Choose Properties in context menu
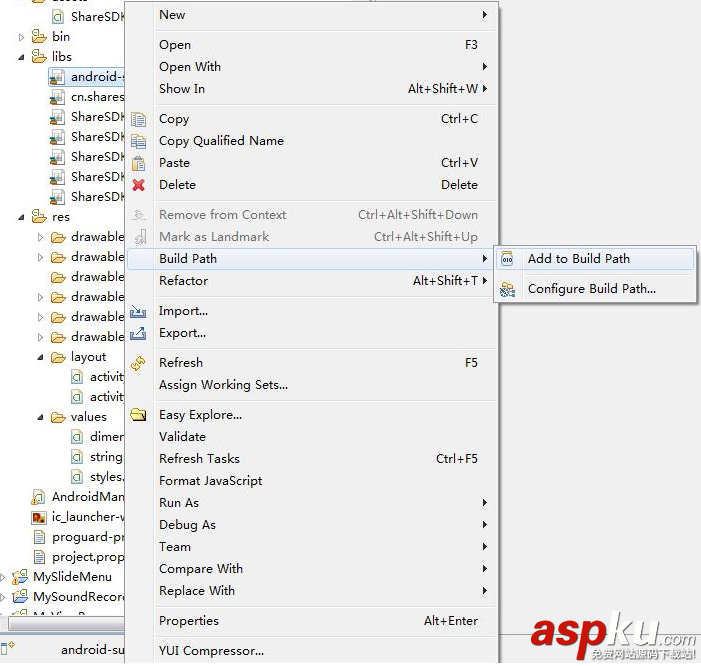Screen dimensions: 701x666 (x=313, y=621)
